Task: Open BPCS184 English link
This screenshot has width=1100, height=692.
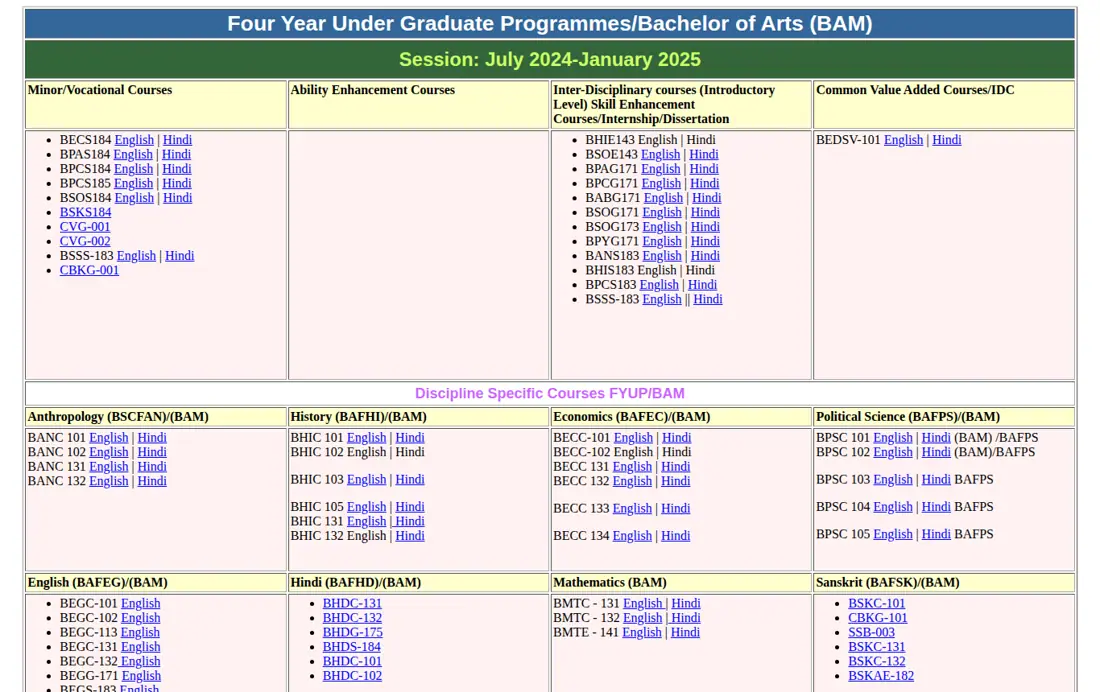Action: pos(133,169)
